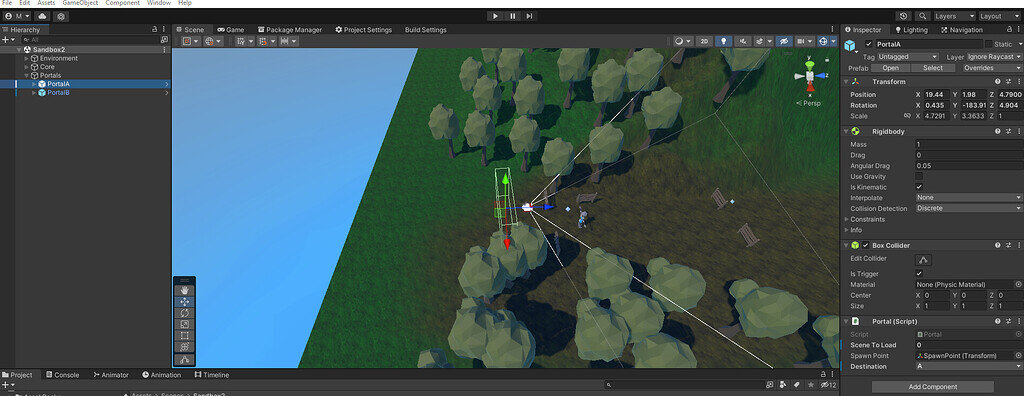This screenshot has width=1024, height=396.
Task: Expand the Environment object in Hierarchy
Action: point(27,58)
